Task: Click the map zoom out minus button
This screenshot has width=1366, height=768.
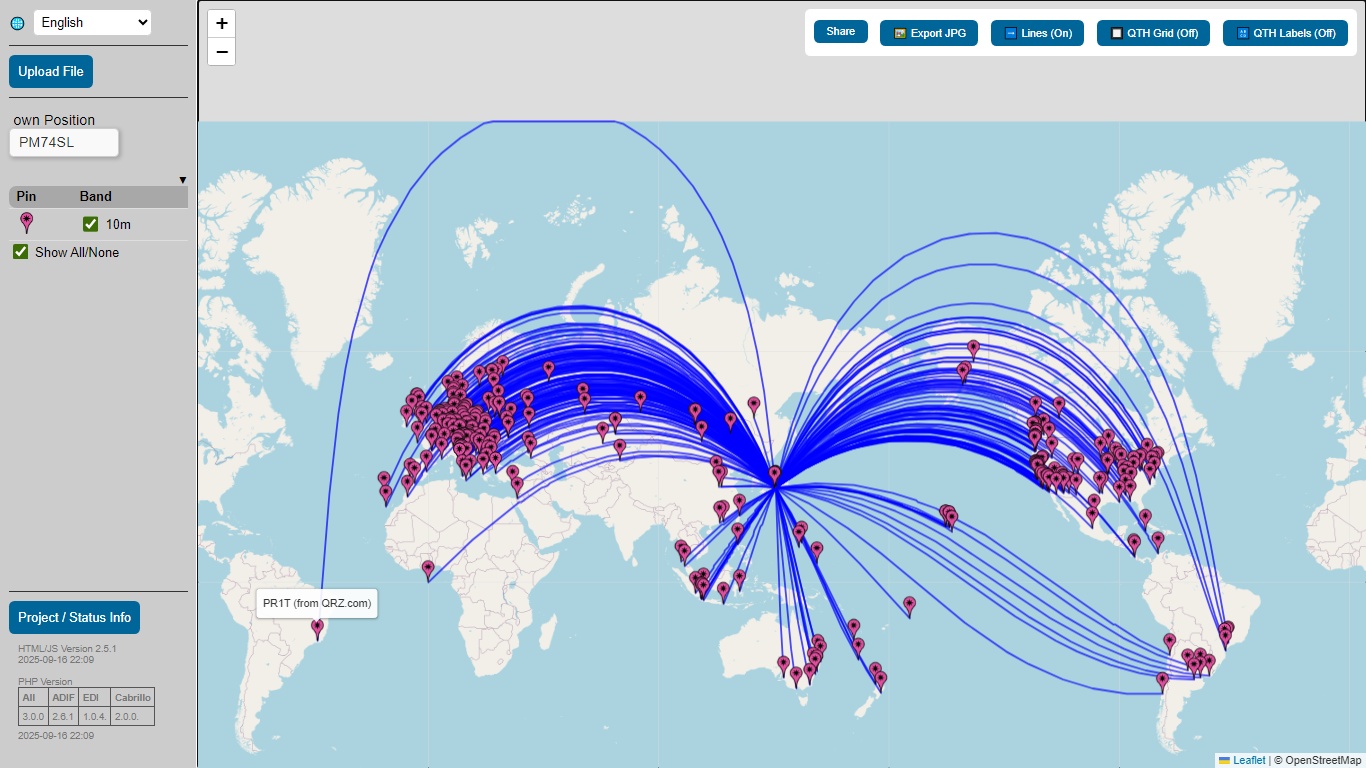Action: point(221,52)
